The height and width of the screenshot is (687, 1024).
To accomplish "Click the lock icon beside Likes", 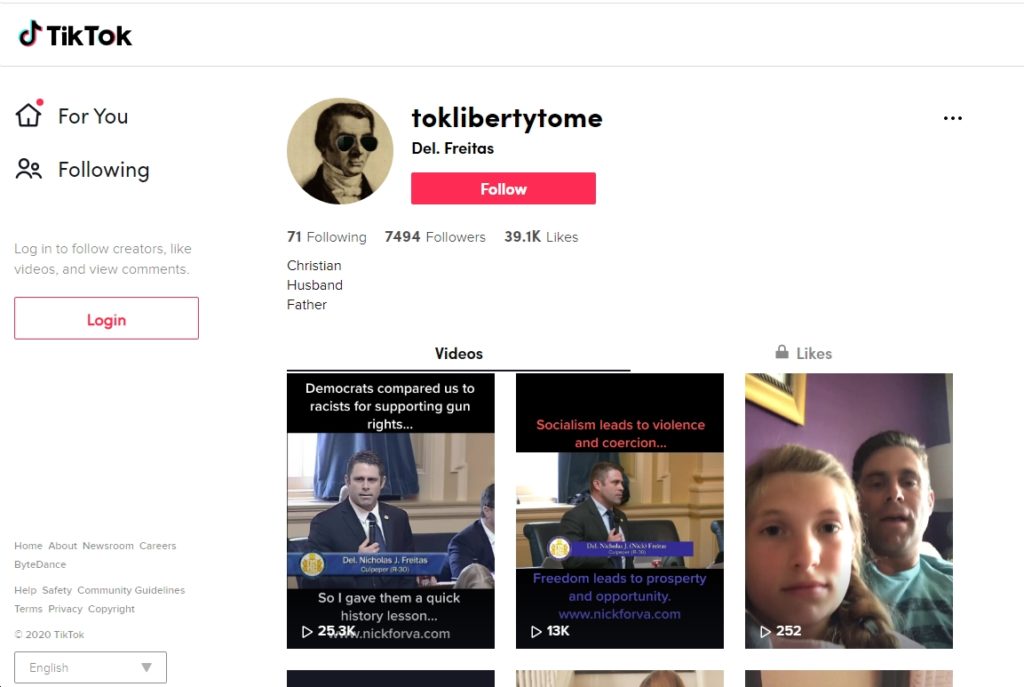I will pos(782,352).
